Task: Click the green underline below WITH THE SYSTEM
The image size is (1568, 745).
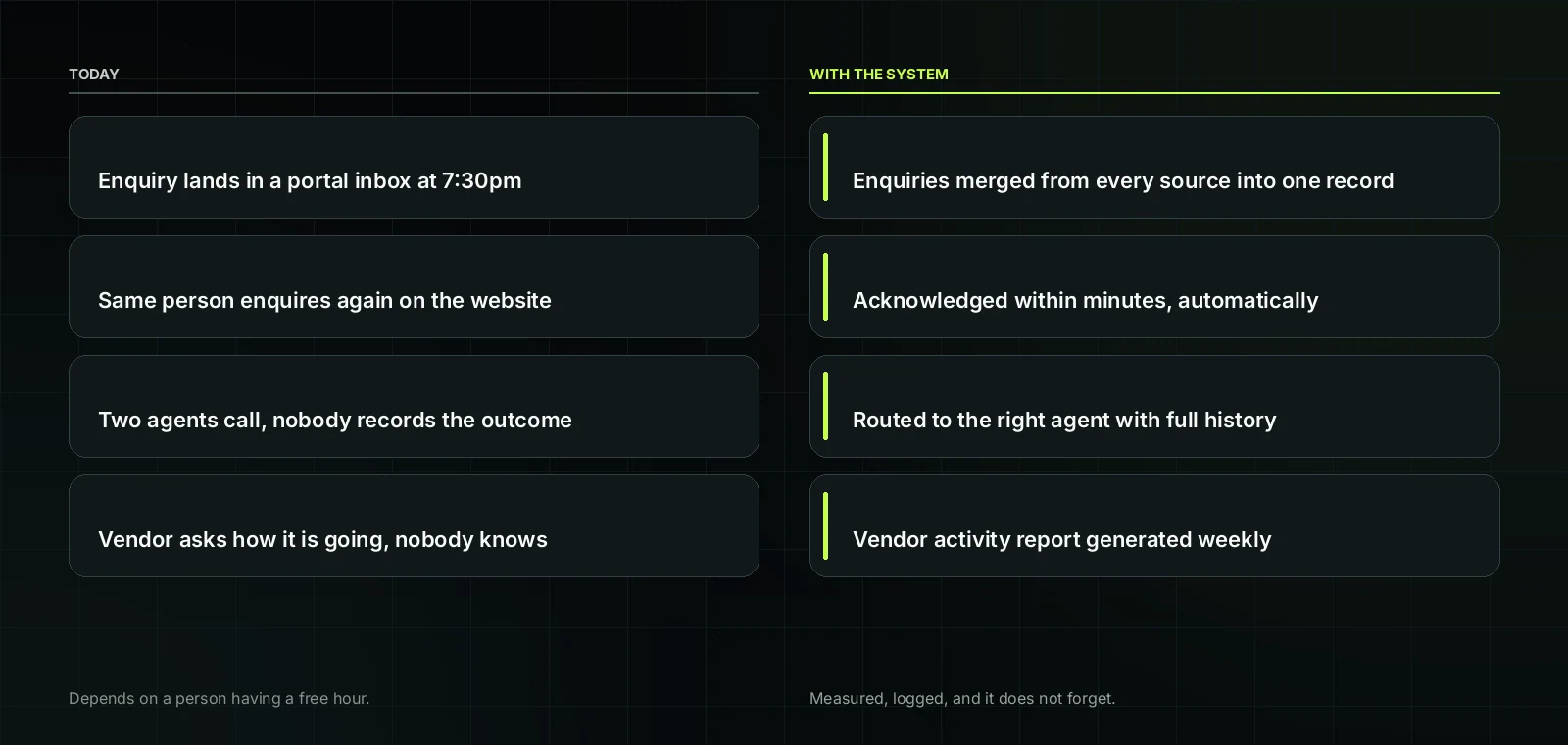Action: coord(1154,93)
